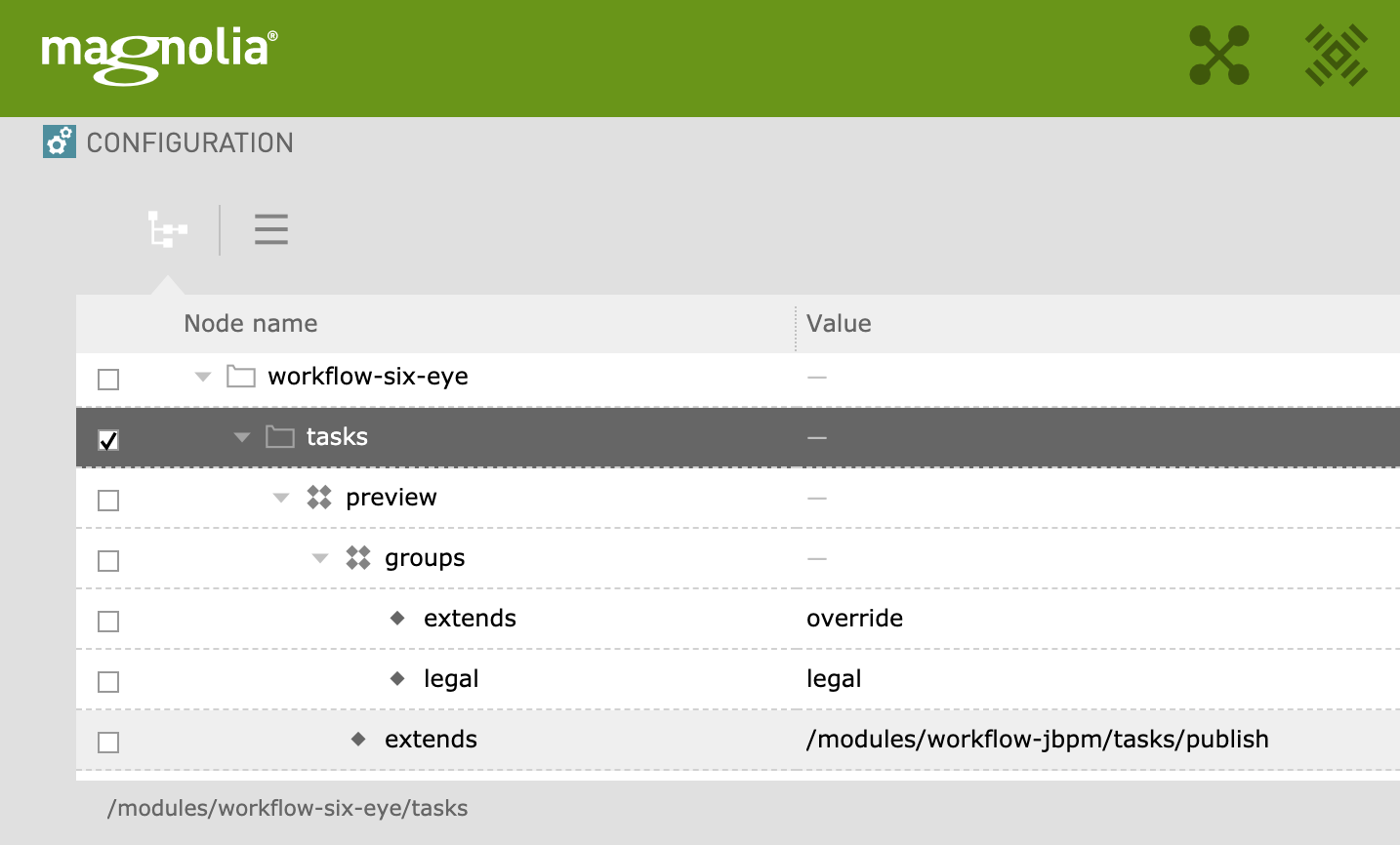
Task: Sort by Value column header
Action: [x=839, y=323]
